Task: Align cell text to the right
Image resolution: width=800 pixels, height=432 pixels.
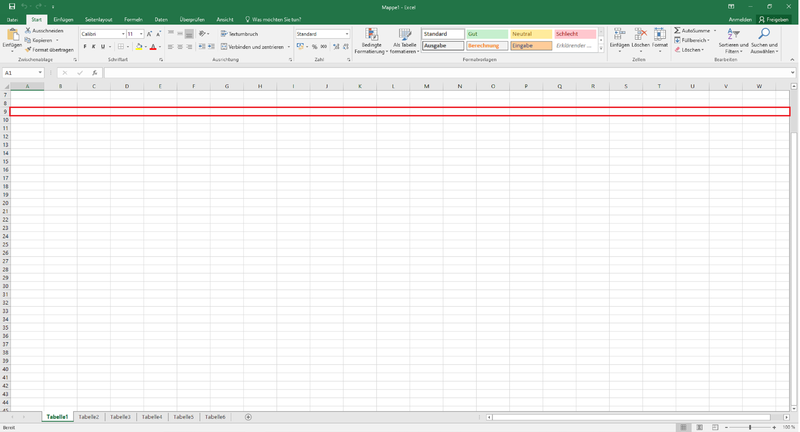Action: [189, 47]
